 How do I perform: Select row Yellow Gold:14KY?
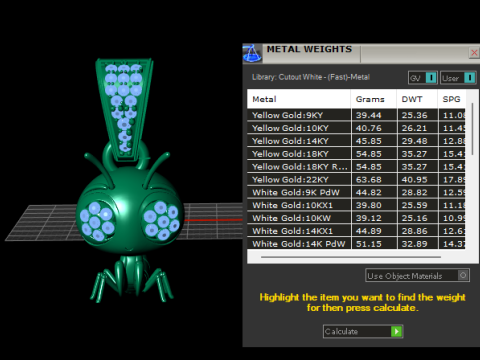click(356, 141)
